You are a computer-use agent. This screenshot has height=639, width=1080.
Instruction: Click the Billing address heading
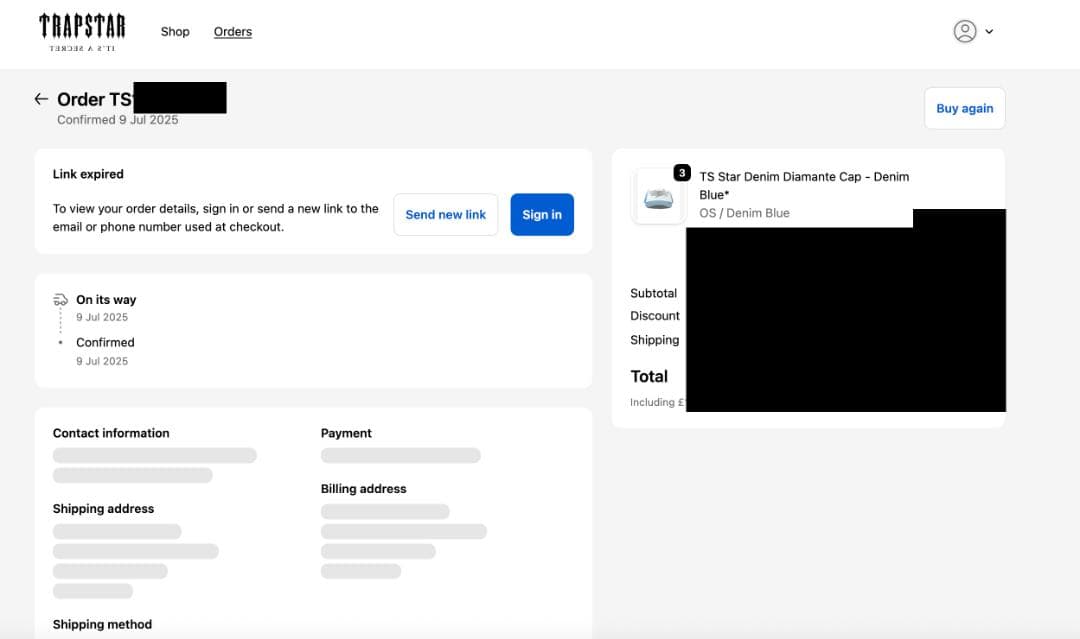pyautogui.click(x=363, y=489)
